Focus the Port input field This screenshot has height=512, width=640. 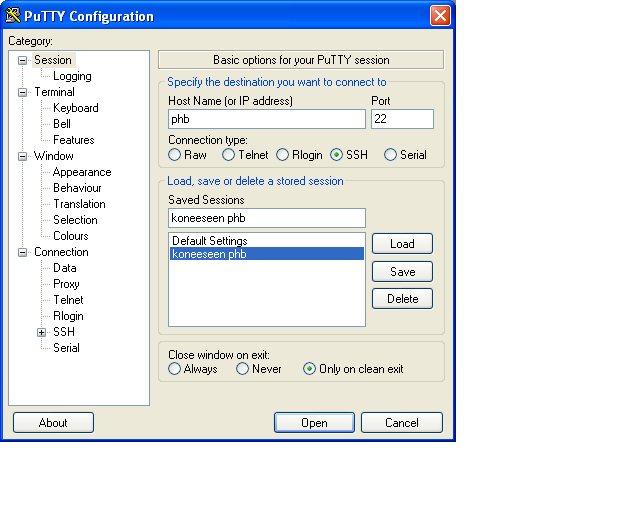(402, 119)
